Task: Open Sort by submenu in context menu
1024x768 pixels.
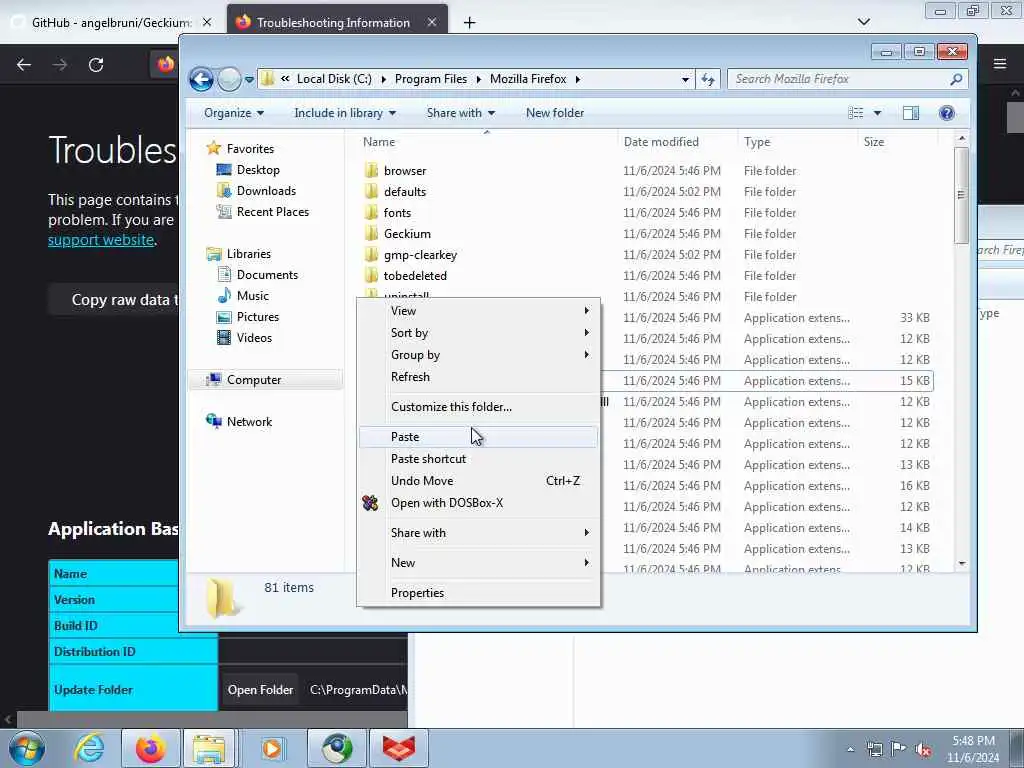Action: coord(478,333)
